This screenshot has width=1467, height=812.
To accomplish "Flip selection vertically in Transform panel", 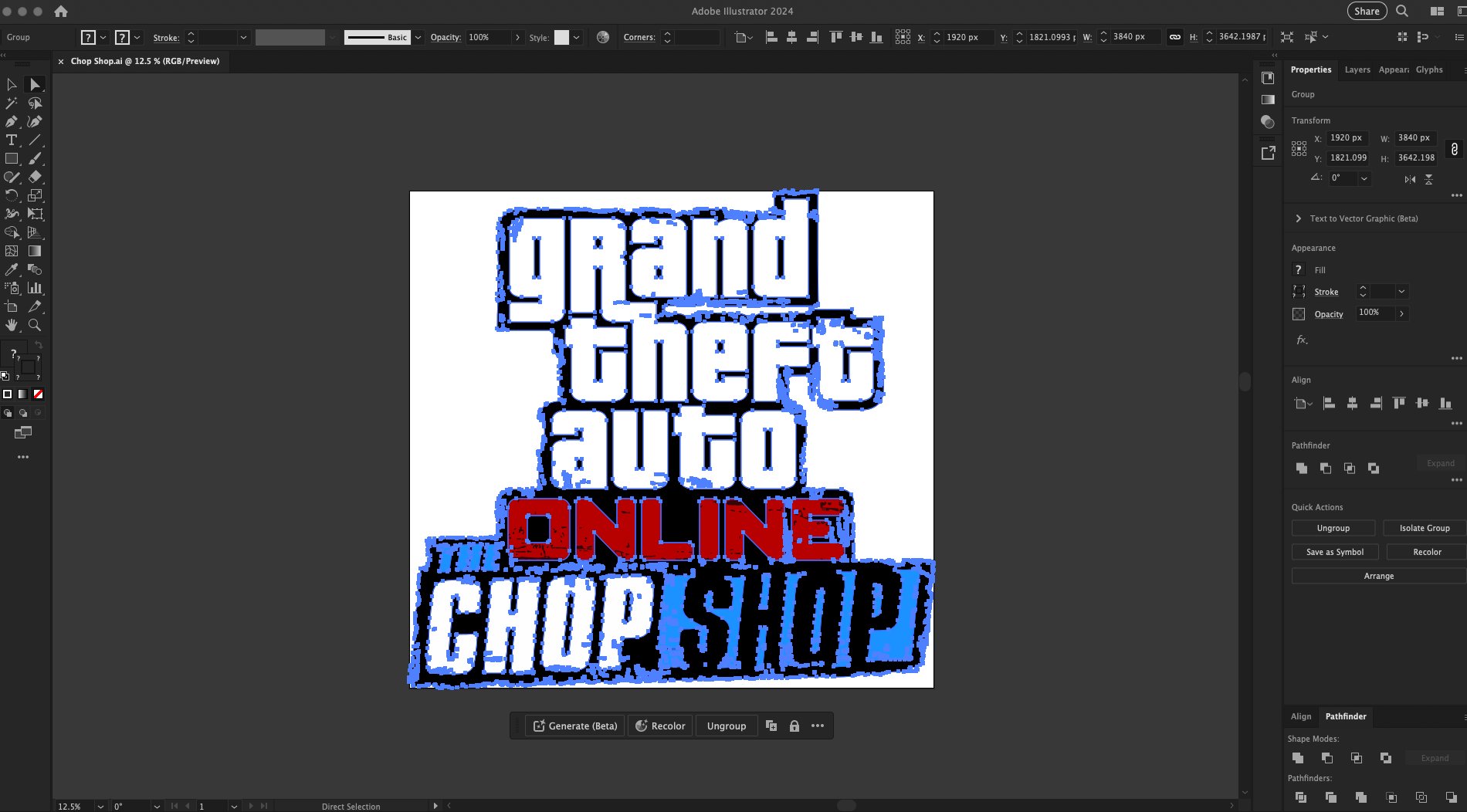I will point(1428,179).
